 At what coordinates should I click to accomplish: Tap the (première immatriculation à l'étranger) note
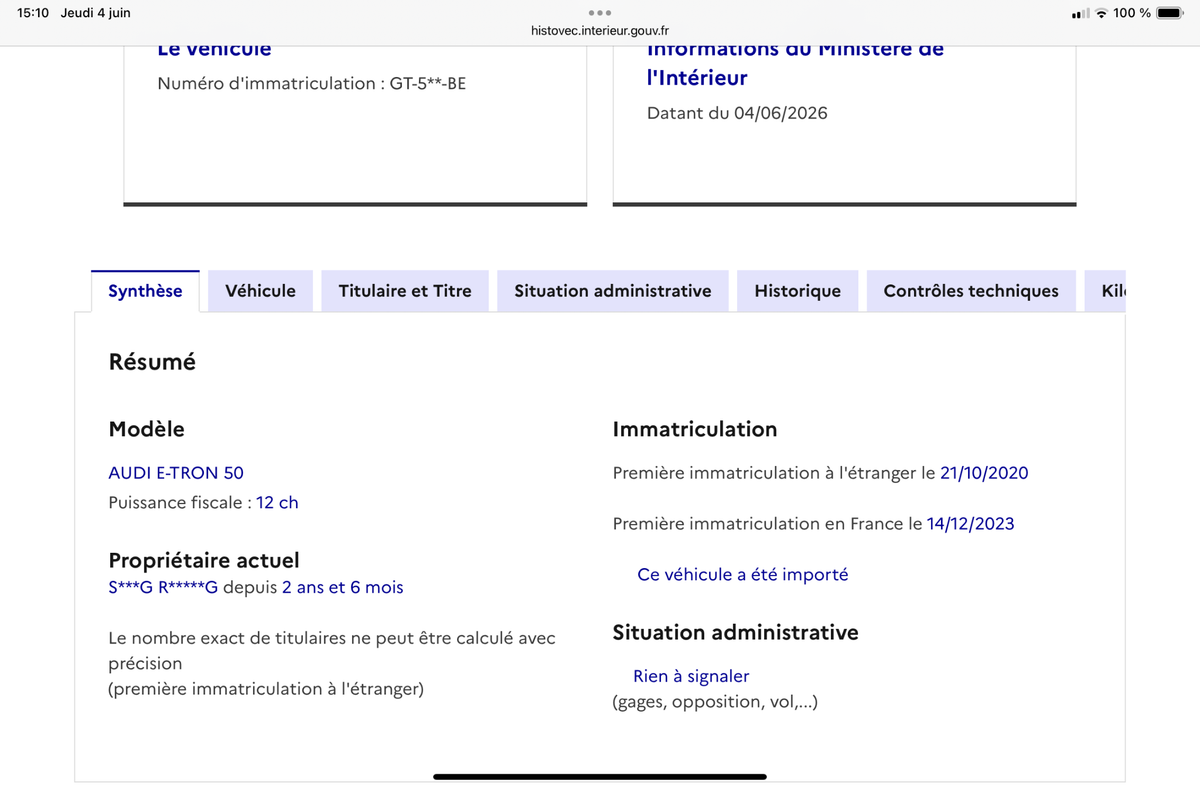[266, 689]
